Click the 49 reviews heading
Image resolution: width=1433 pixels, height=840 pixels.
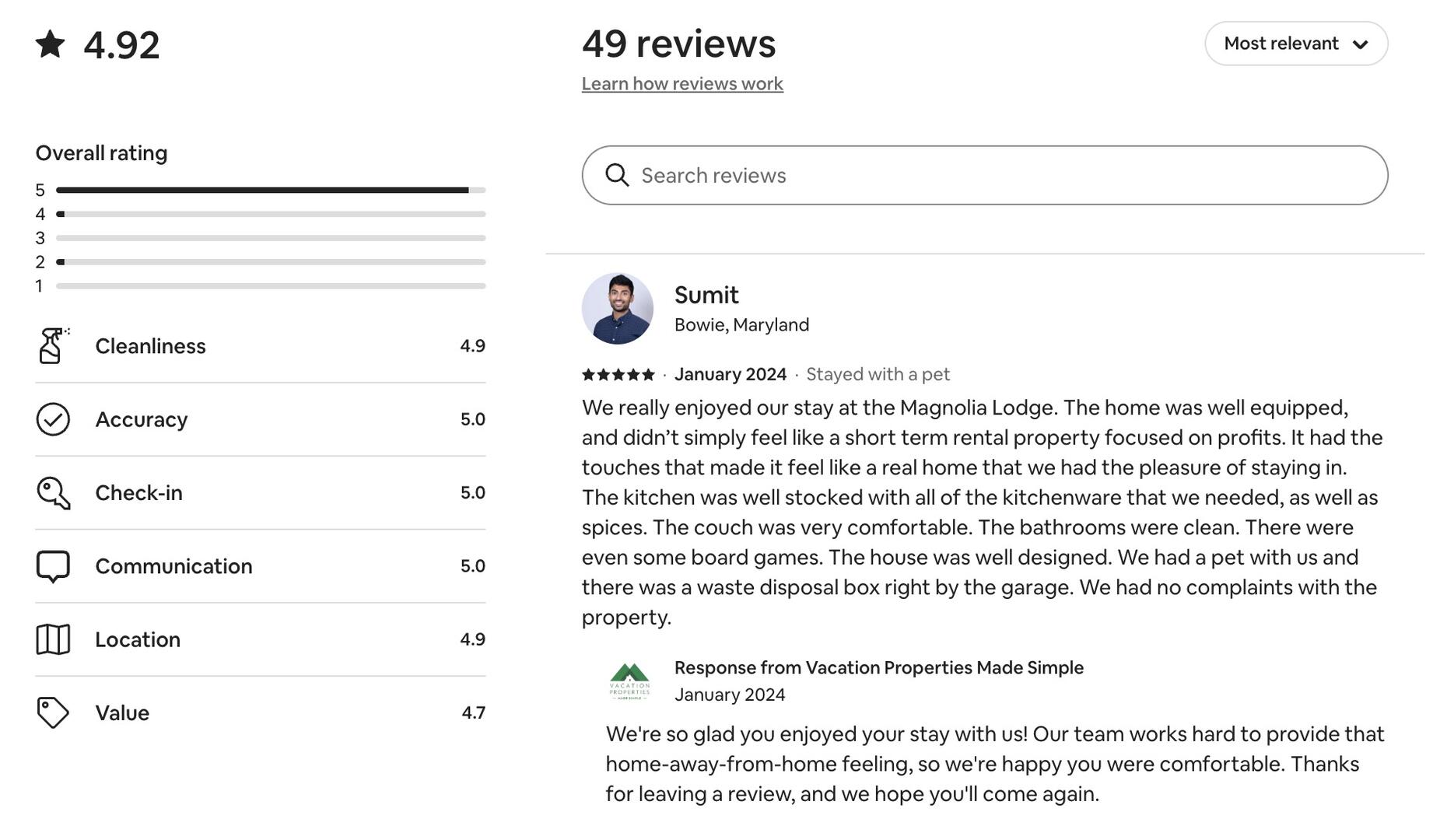[678, 44]
